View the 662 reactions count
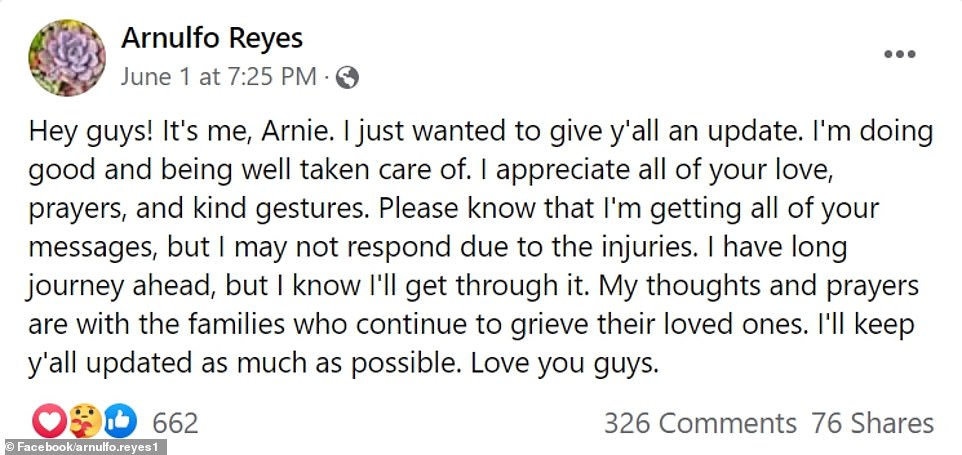The image size is (962, 455). [x=175, y=422]
